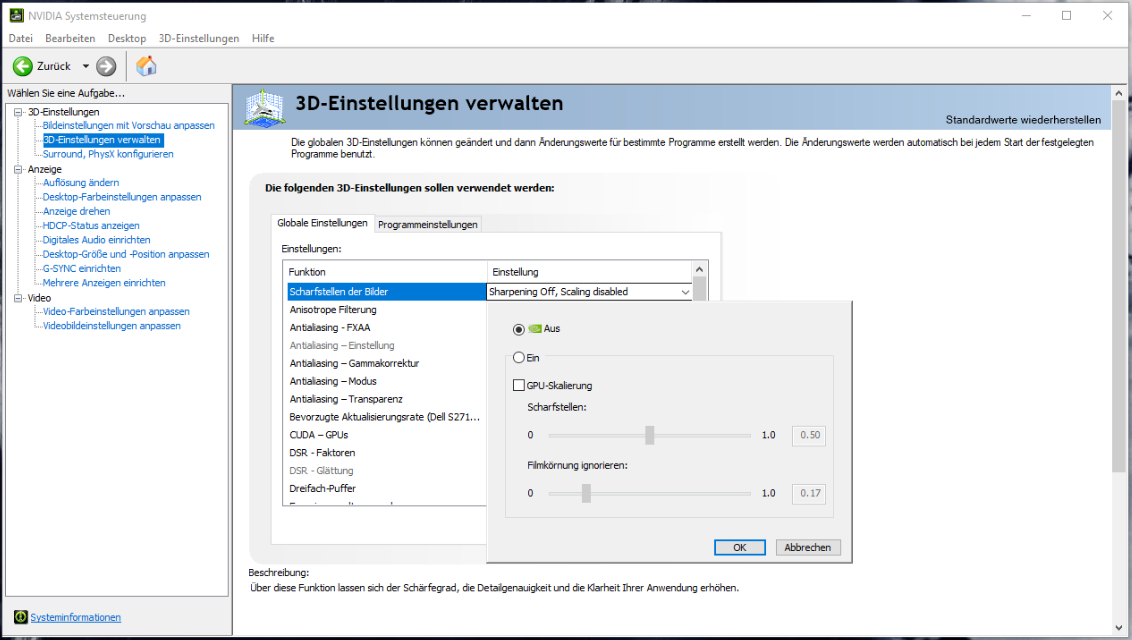Collapse the Anzeige tree node
Image resolution: width=1132 pixels, height=640 pixels.
19,170
